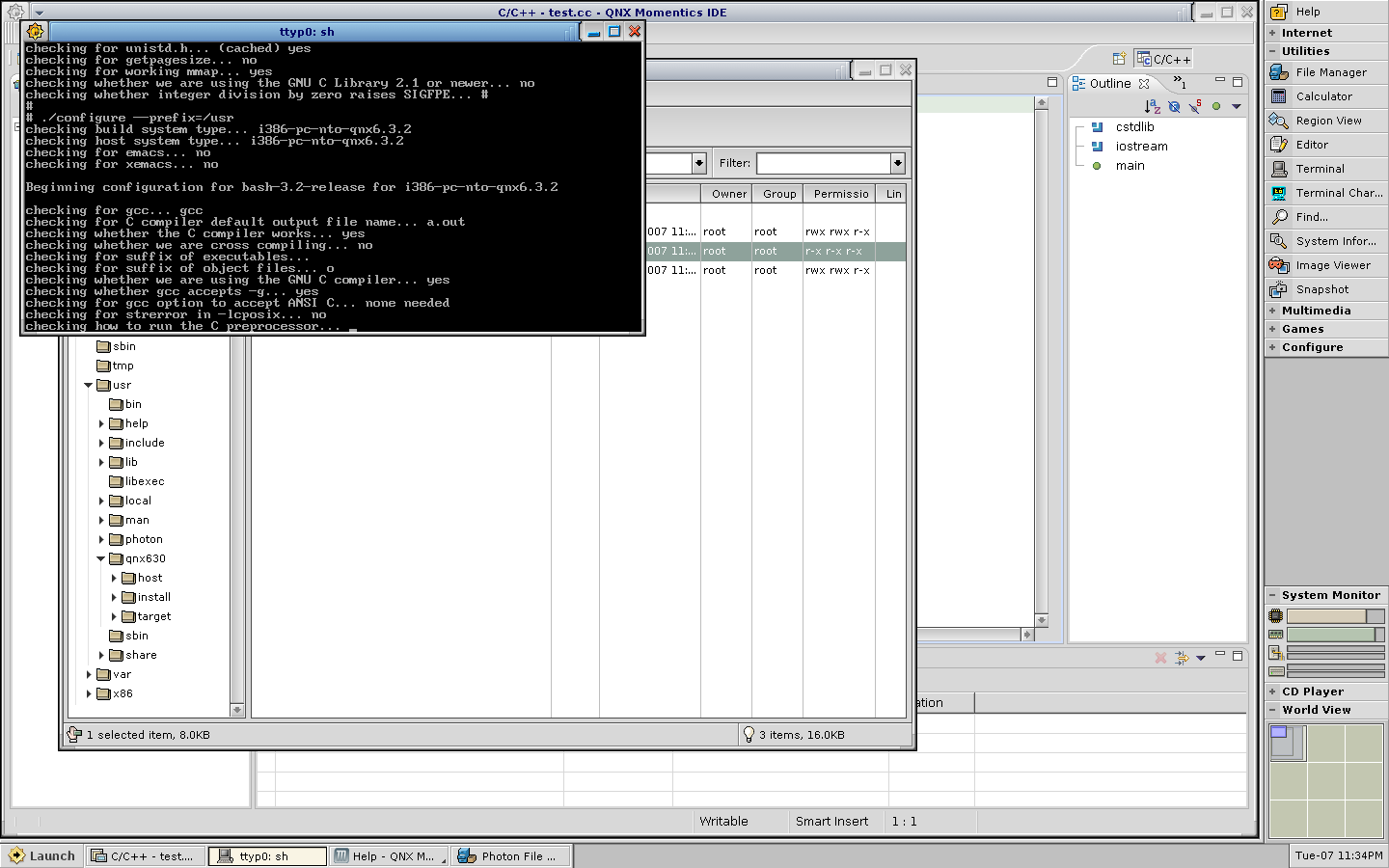Viewport: 1389px width, 868px height.
Task: Collapse the System Monitor section
Action: pos(1273,595)
